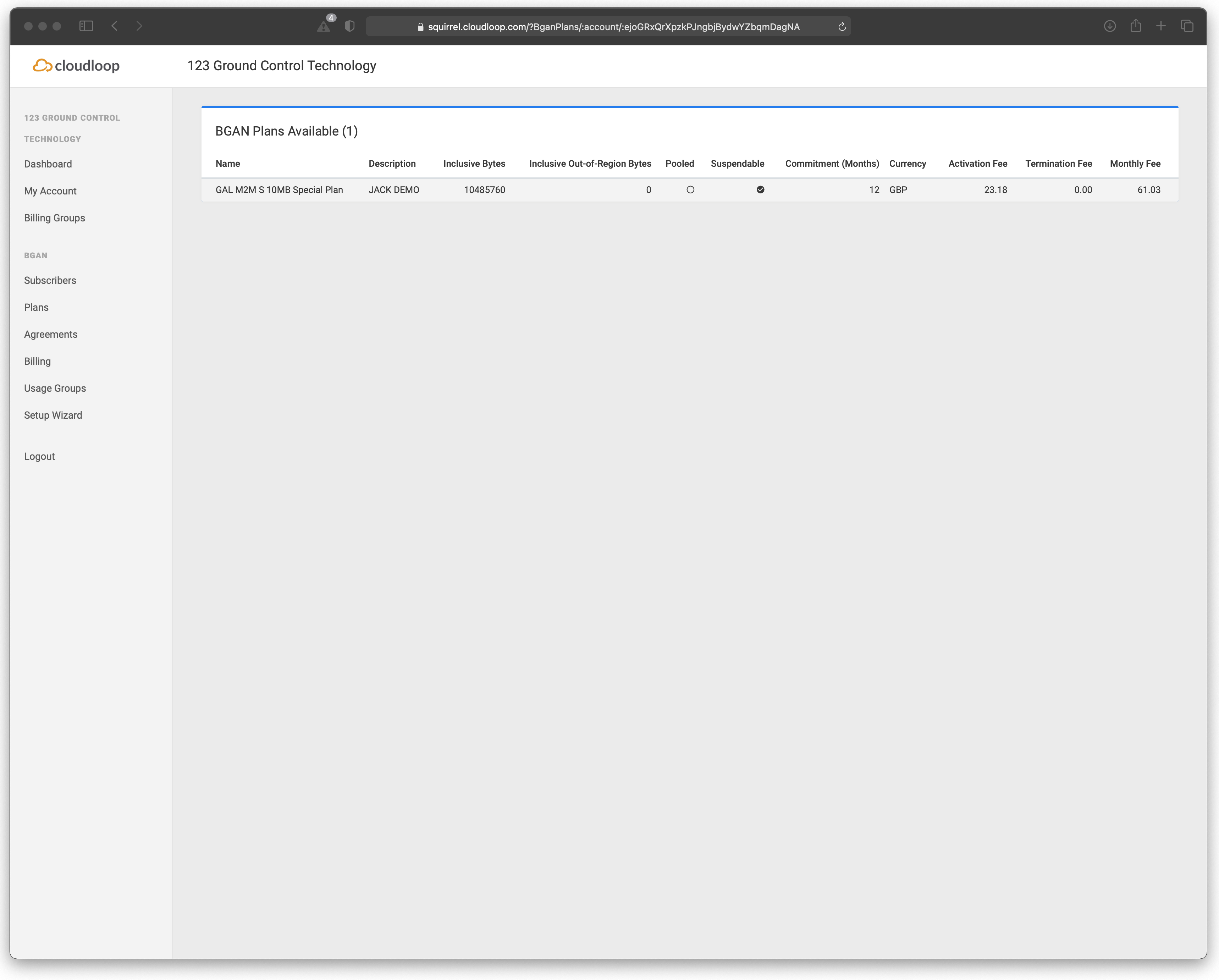Open the Setup Wizard link
1219x980 pixels.
53,415
